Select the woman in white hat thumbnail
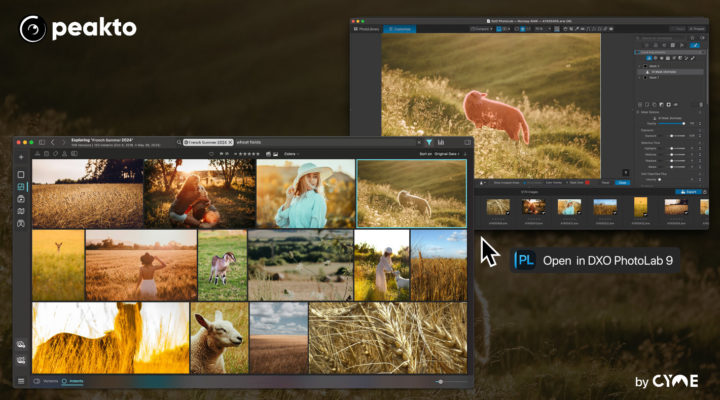 [x=306, y=193]
